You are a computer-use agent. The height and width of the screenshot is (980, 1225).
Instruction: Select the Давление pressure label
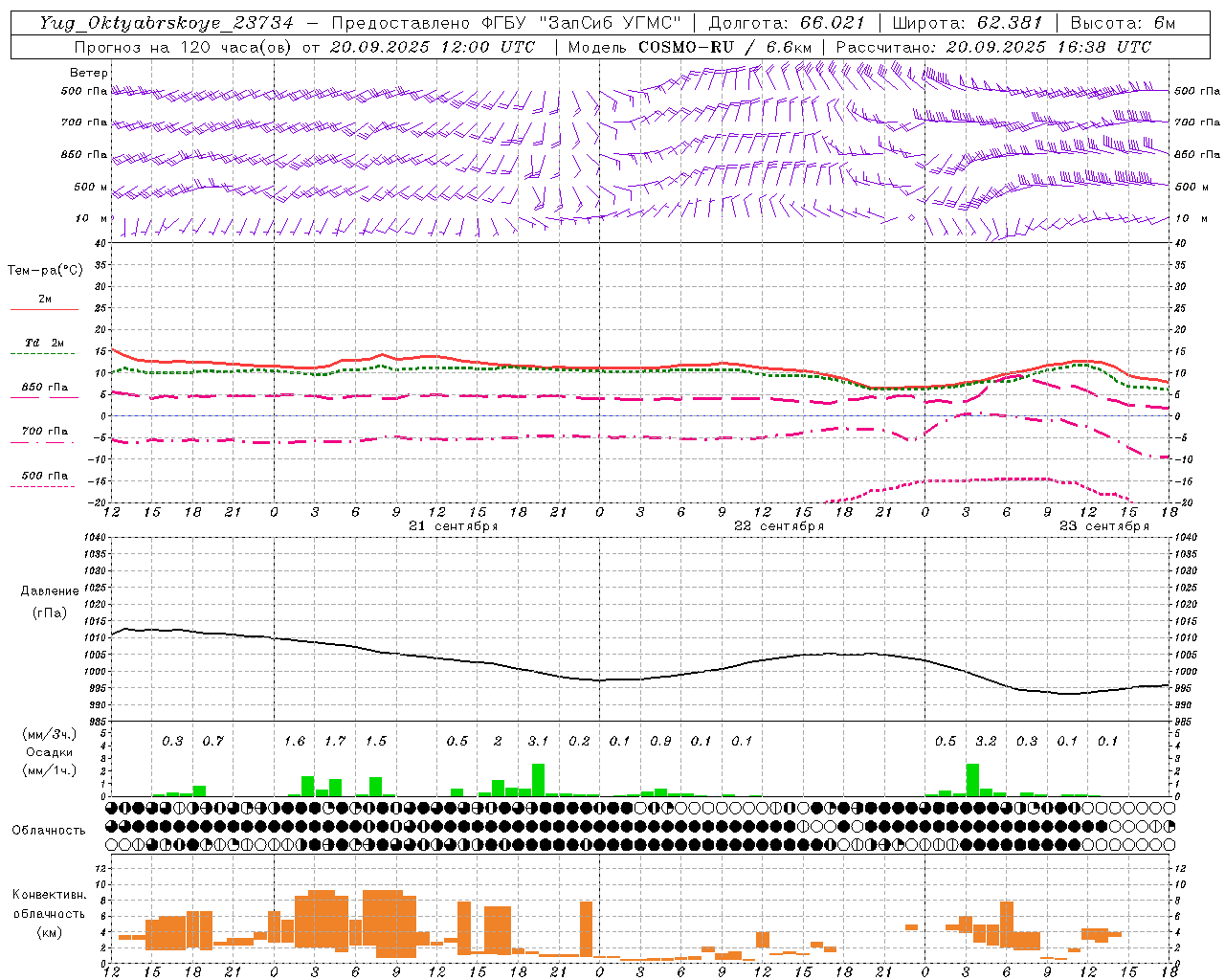coord(50,591)
